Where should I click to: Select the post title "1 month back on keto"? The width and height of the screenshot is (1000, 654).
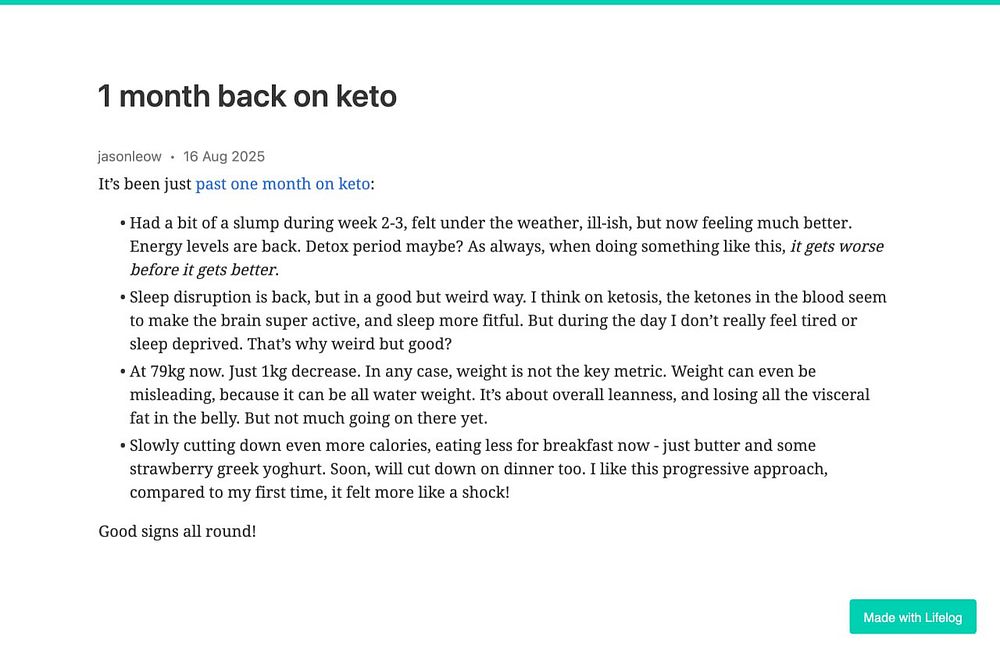tap(247, 97)
